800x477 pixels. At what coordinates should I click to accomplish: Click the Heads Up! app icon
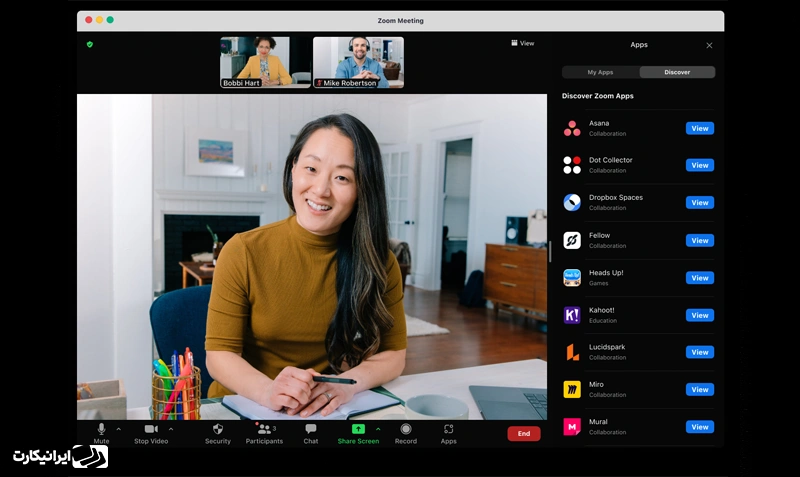click(572, 278)
